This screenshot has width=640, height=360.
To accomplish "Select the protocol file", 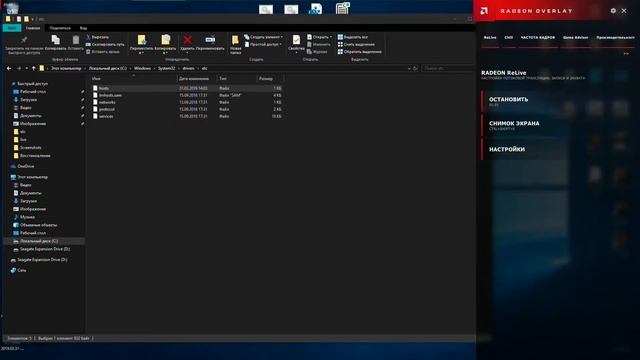I will point(187,109).
